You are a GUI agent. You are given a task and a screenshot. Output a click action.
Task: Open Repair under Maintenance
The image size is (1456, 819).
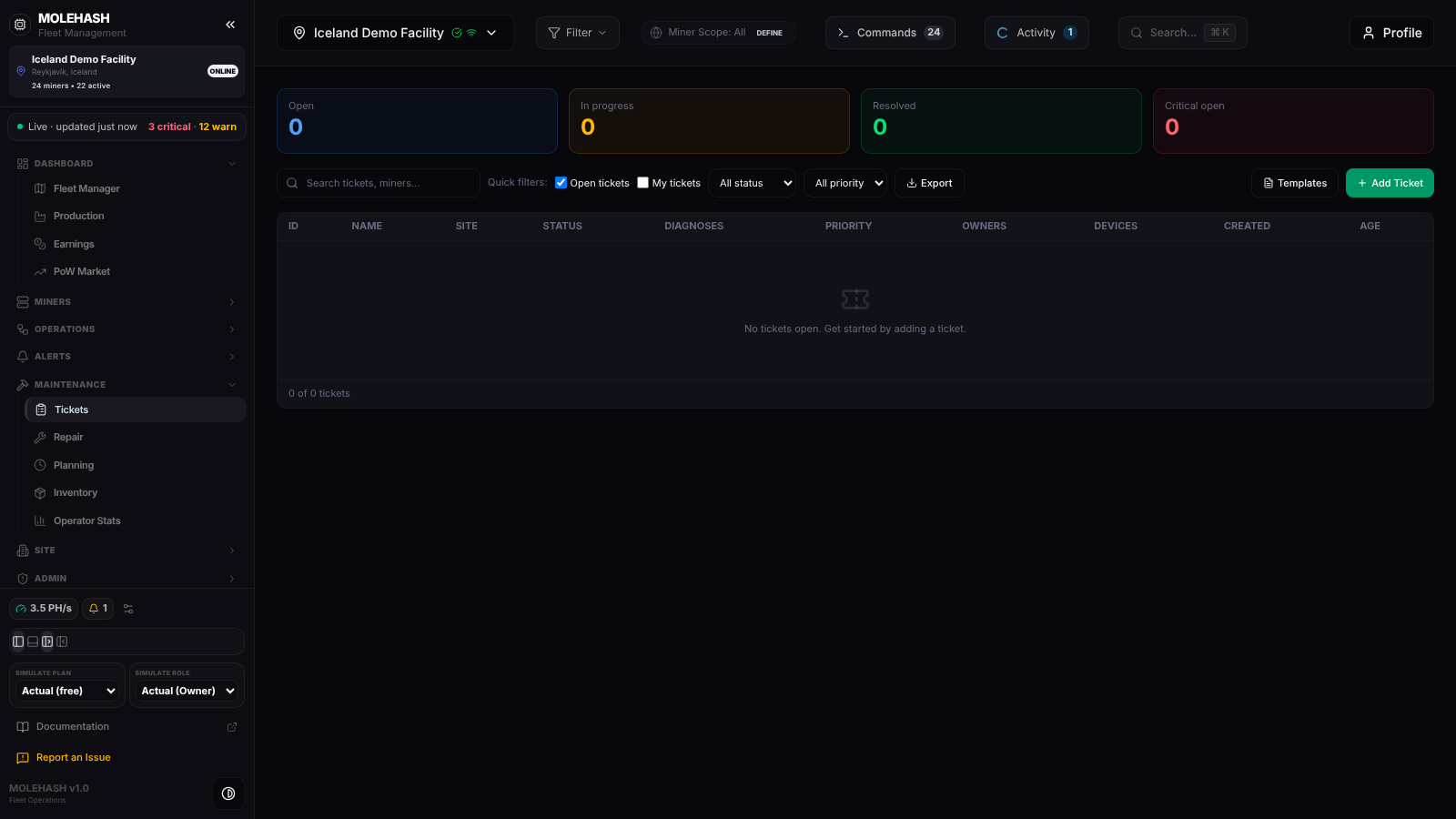pos(136,438)
